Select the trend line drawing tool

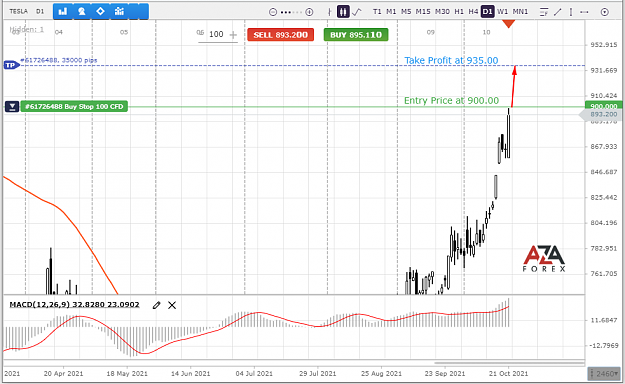coord(558,12)
